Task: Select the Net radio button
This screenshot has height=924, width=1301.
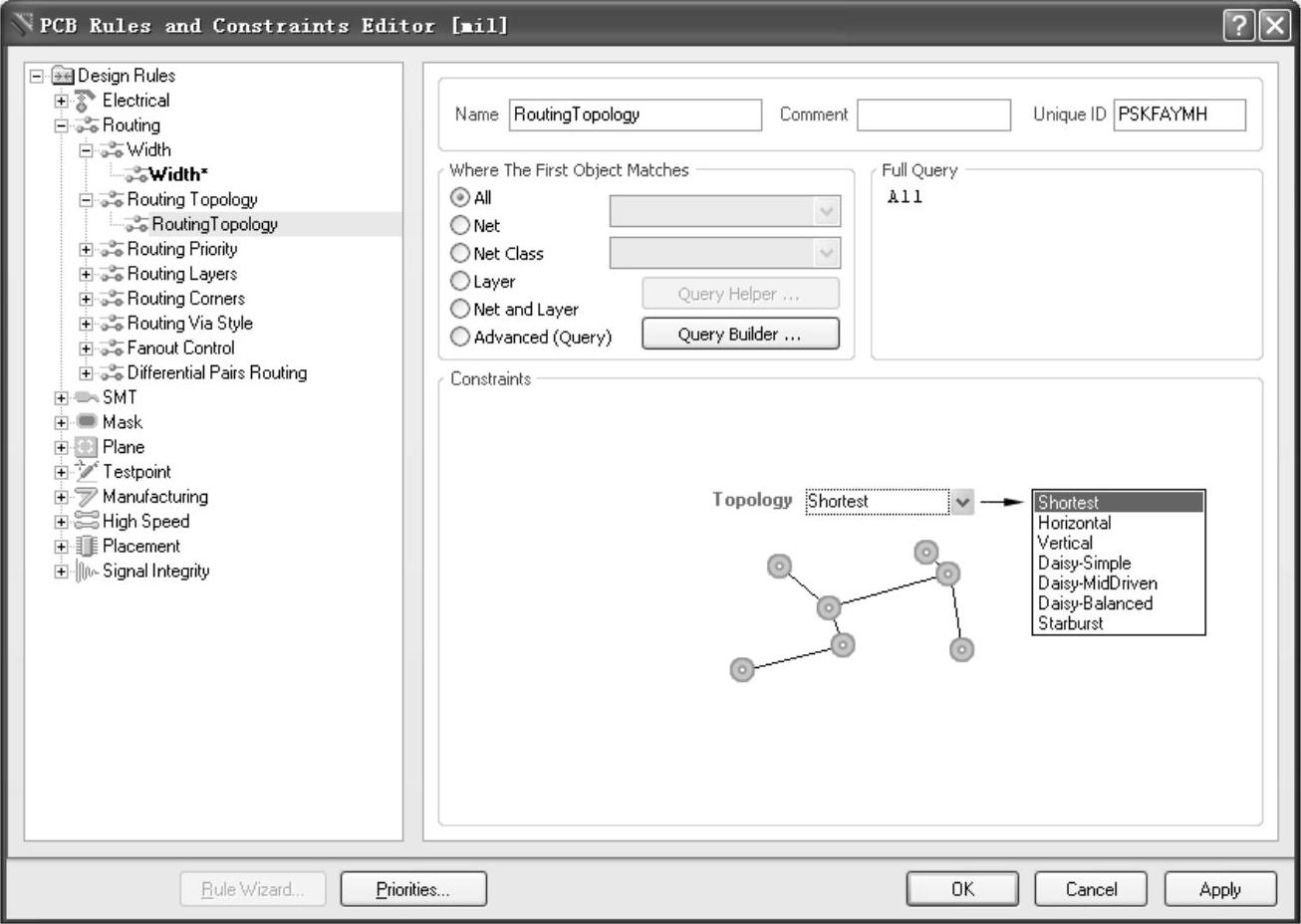Action: [x=460, y=226]
